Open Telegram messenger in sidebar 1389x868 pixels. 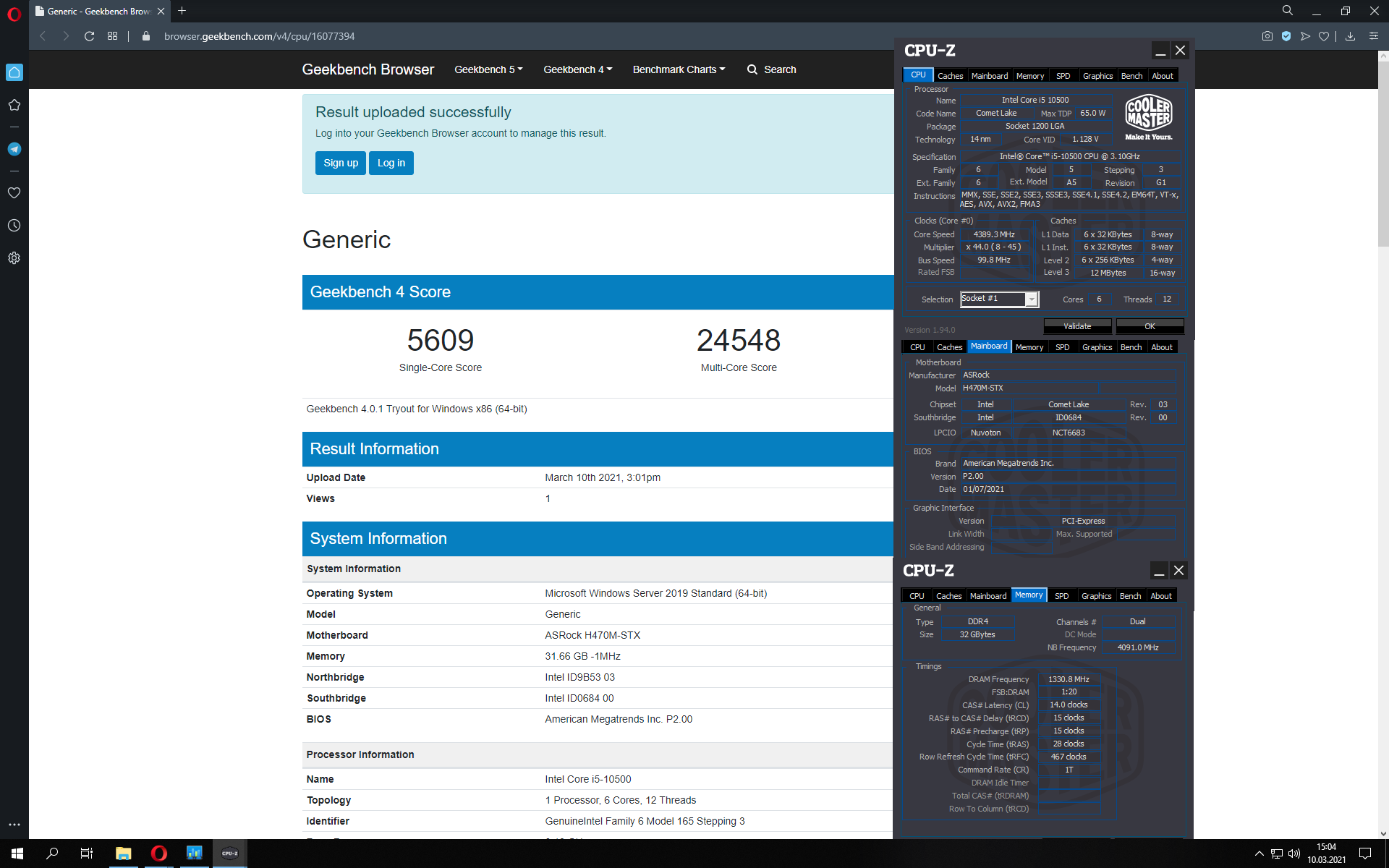click(x=14, y=149)
